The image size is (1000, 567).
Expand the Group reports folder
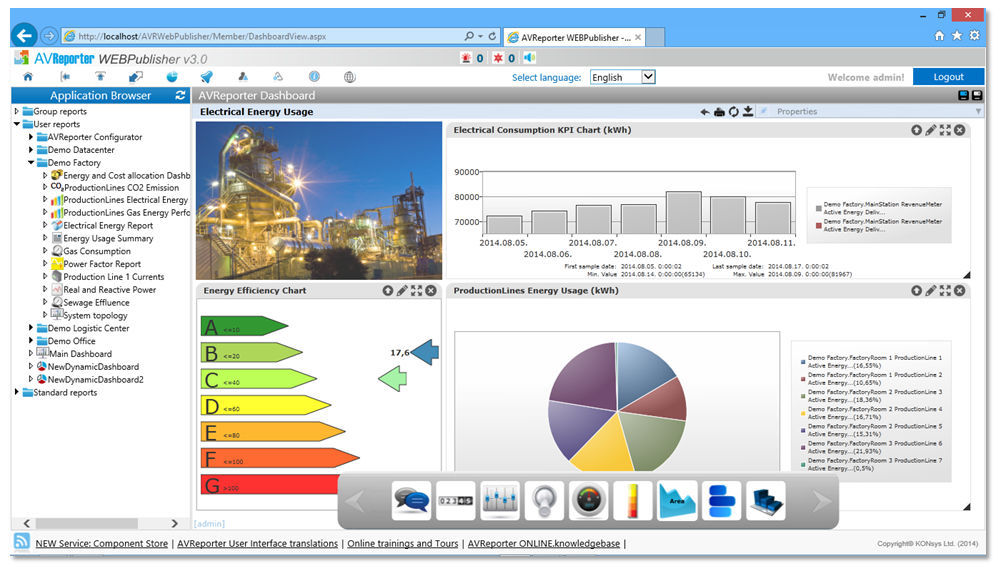tap(17, 111)
